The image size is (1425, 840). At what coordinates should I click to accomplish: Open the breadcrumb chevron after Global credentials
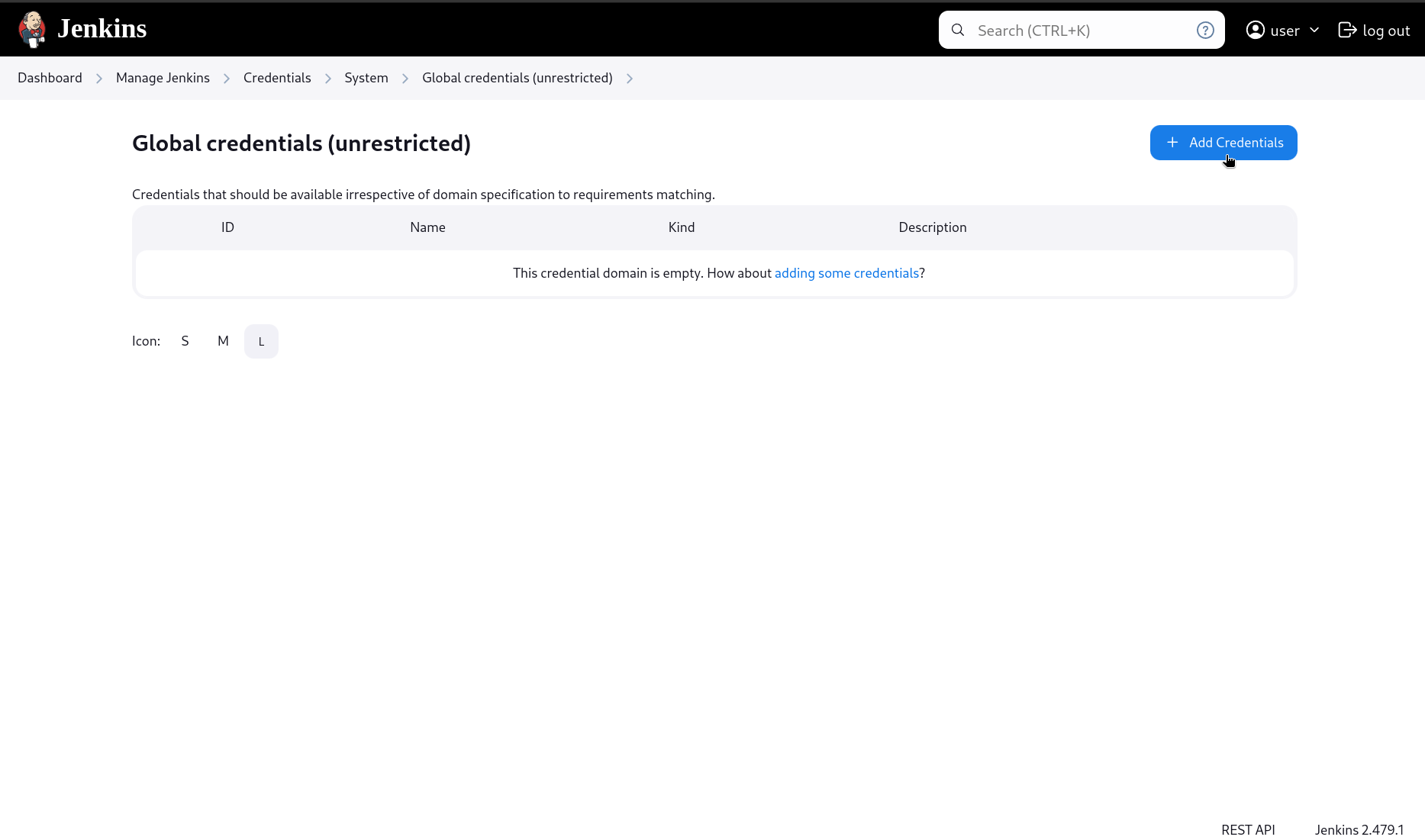[x=630, y=78]
